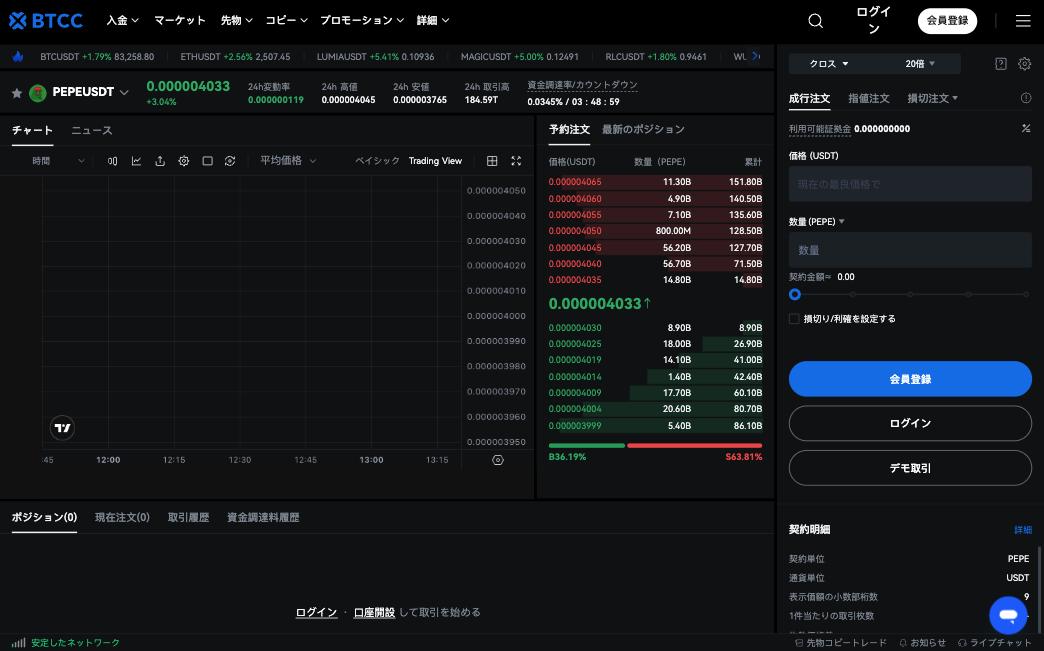
Task: Switch to the ニュース tab
Action: [x=92, y=130]
